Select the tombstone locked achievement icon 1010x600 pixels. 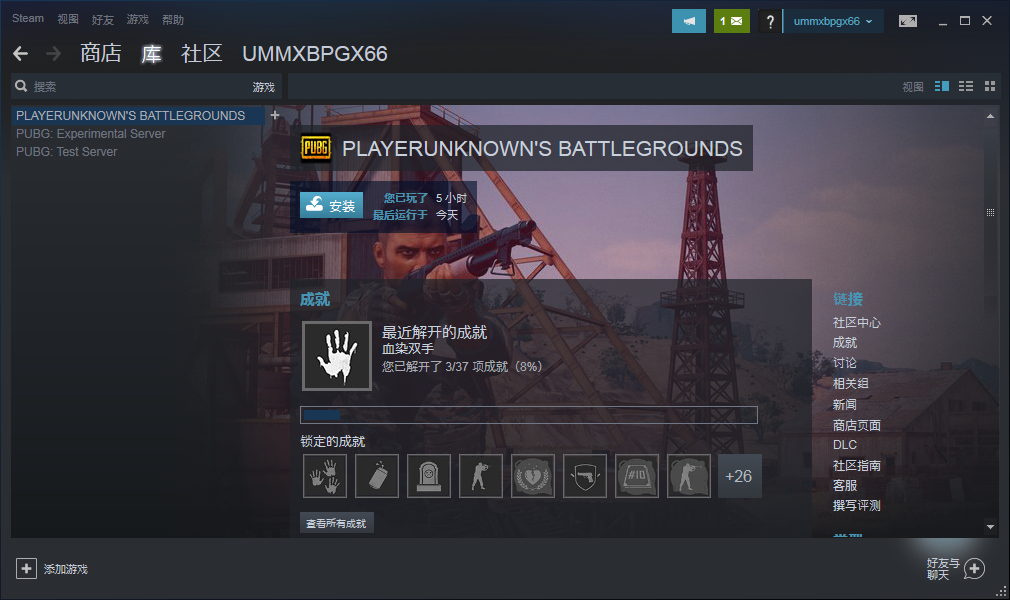click(429, 476)
